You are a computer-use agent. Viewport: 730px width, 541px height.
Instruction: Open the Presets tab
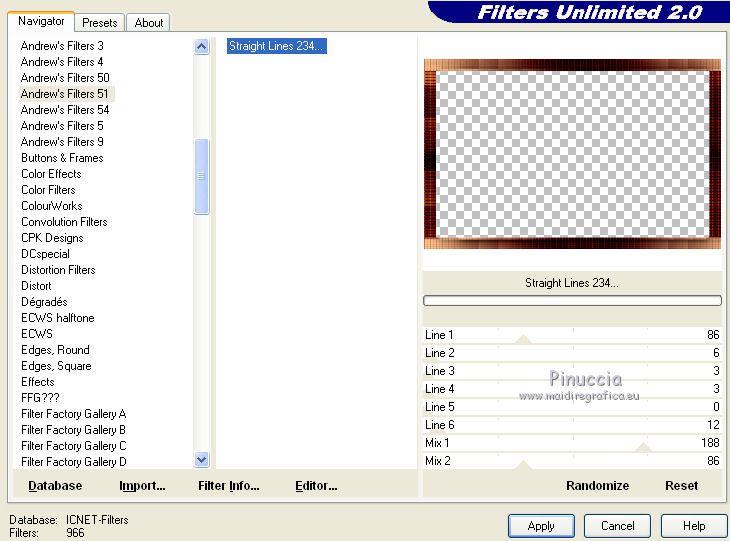[100, 23]
